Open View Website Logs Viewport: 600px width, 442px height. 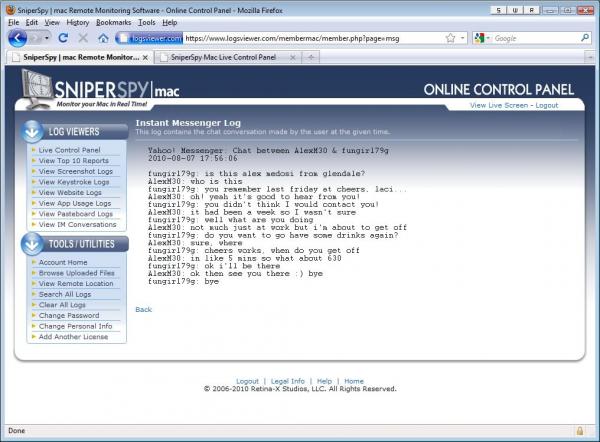pyautogui.click(x=70, y=192)
